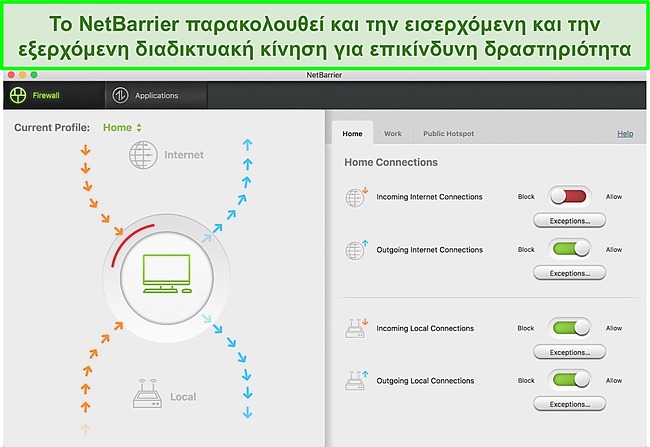Click the Incoming Internet Connections globe icon
650x447 pixels.
(356, 197)
